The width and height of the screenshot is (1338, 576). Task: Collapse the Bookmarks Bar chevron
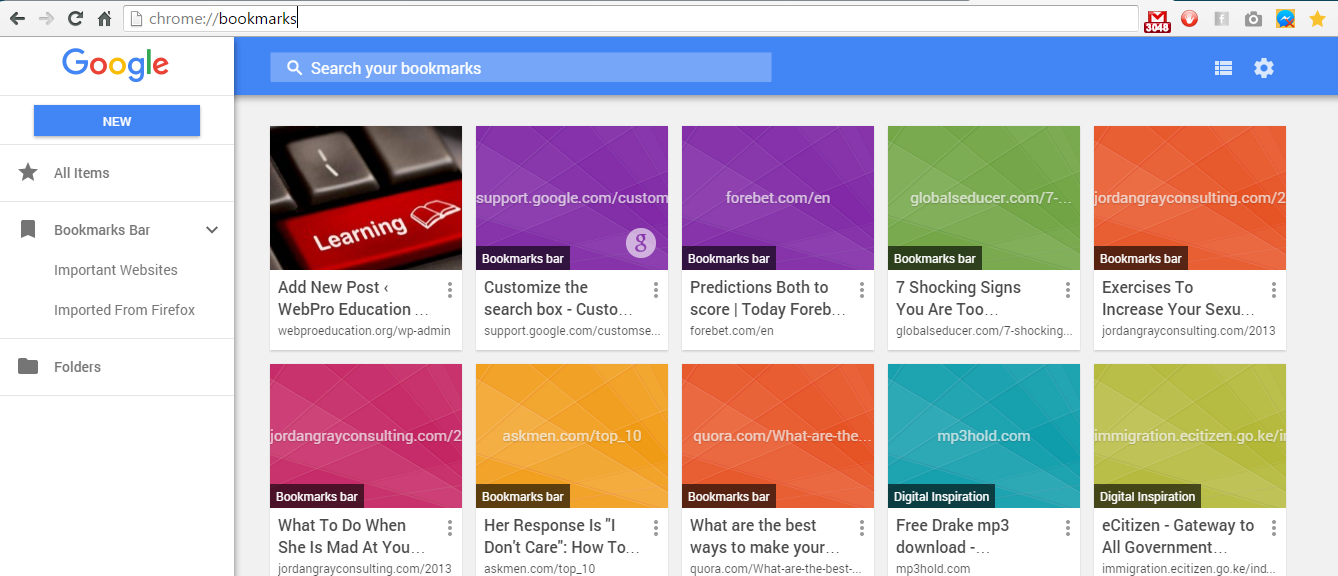212,230
